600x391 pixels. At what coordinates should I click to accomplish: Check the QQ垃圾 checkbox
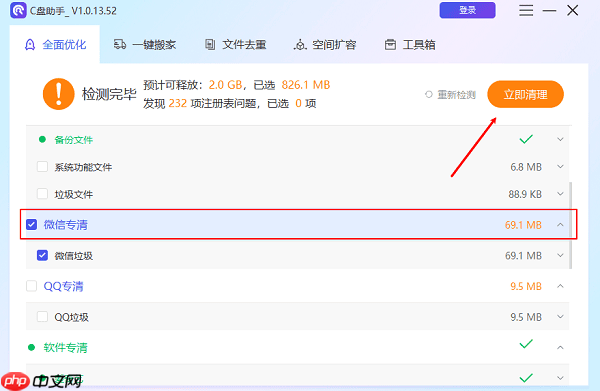click(42, 317)
